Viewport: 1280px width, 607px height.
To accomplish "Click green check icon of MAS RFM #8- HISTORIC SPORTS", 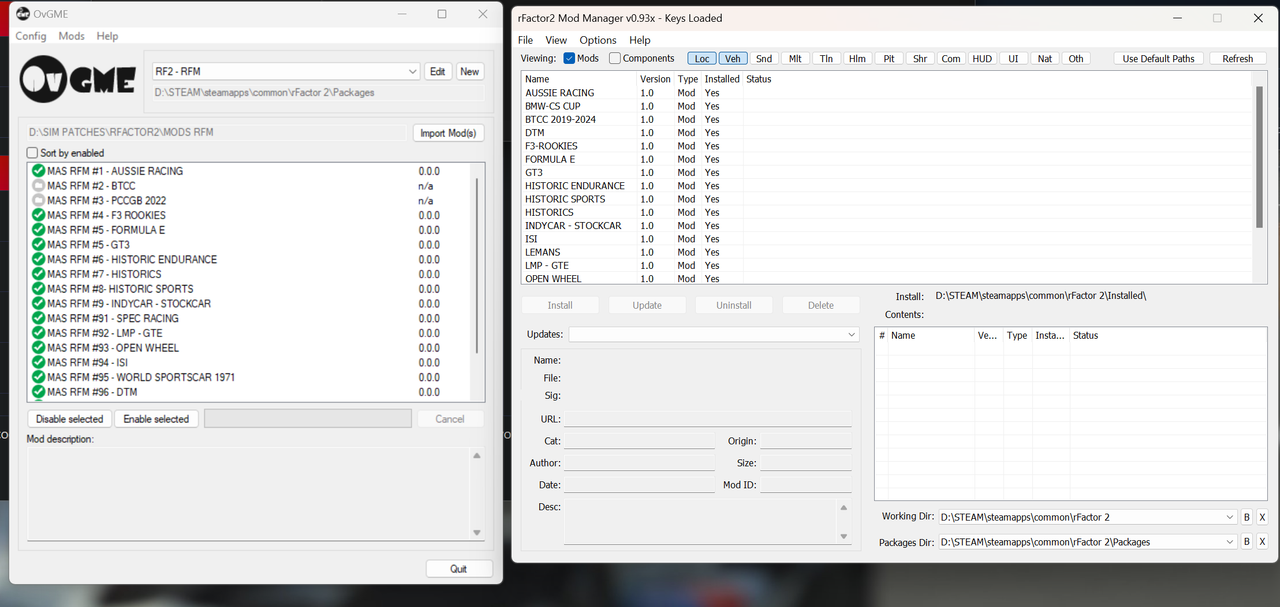I will [x=39, y=289].
